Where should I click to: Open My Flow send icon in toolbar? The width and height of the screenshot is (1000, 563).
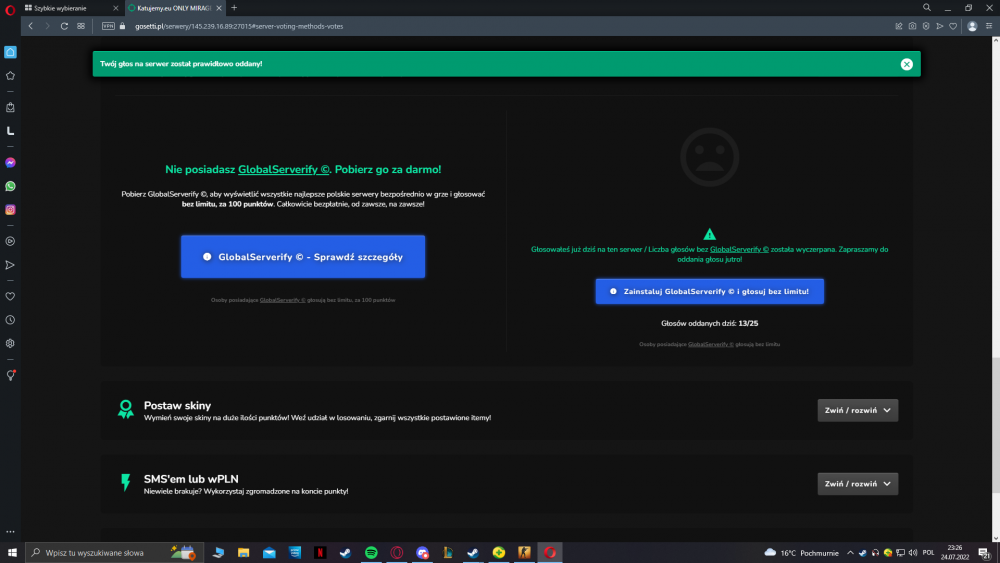pyautogui.click(x=939, y=26)
